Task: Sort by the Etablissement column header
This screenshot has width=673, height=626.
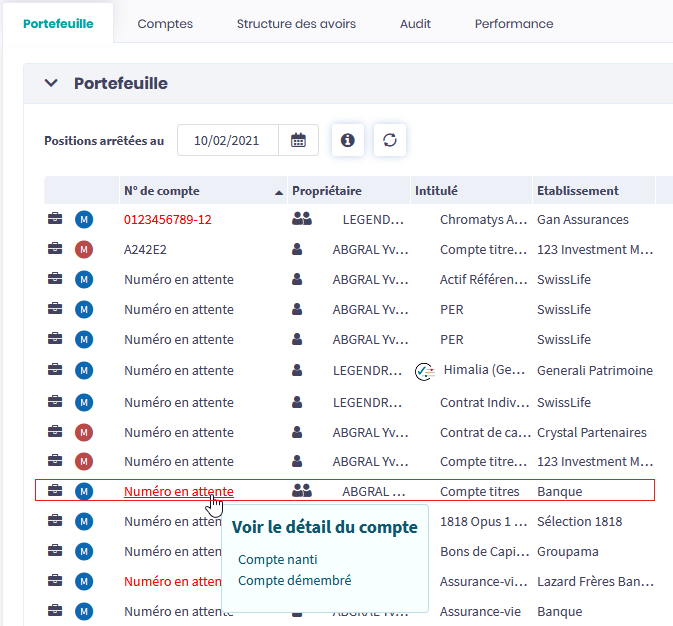Action: pos(578,191)
